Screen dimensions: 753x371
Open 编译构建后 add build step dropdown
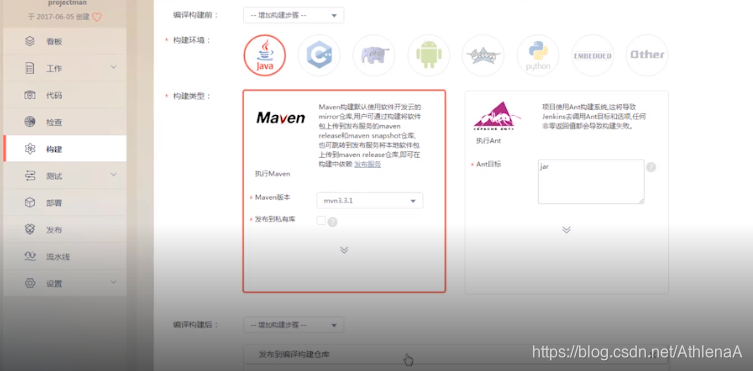293,325
